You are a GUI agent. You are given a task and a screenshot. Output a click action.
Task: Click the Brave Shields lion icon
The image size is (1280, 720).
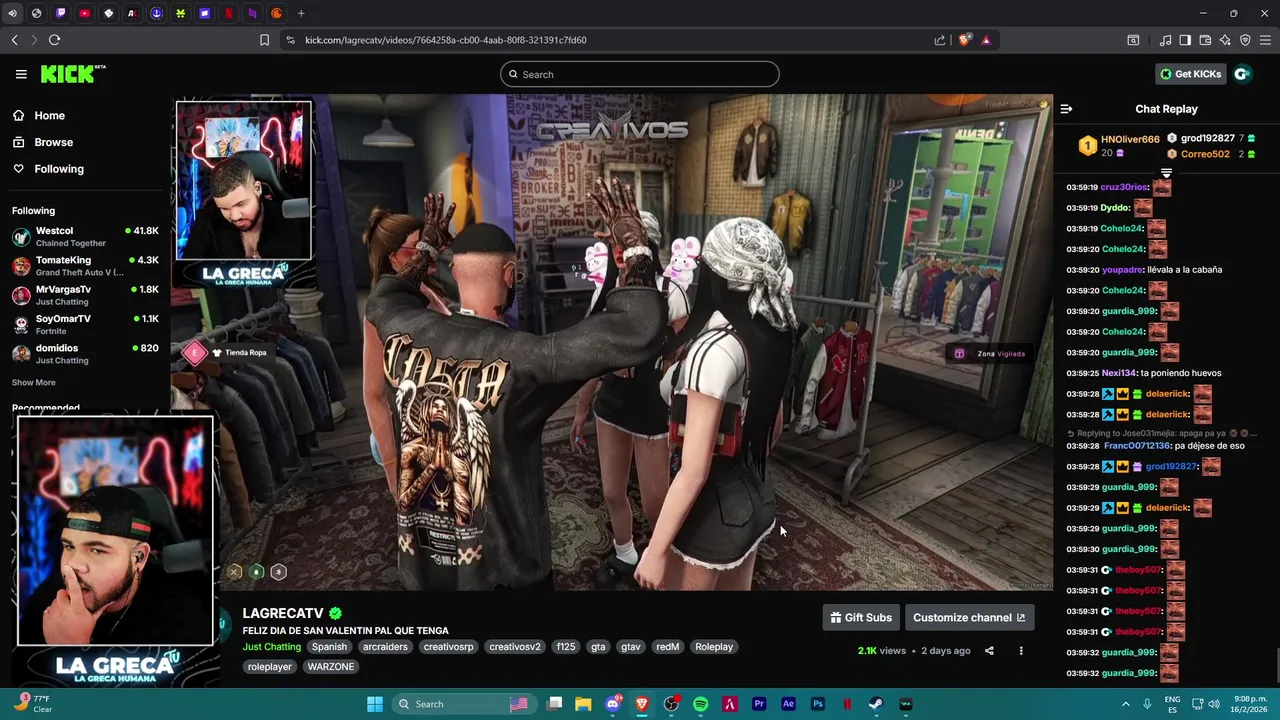[964, 40]
